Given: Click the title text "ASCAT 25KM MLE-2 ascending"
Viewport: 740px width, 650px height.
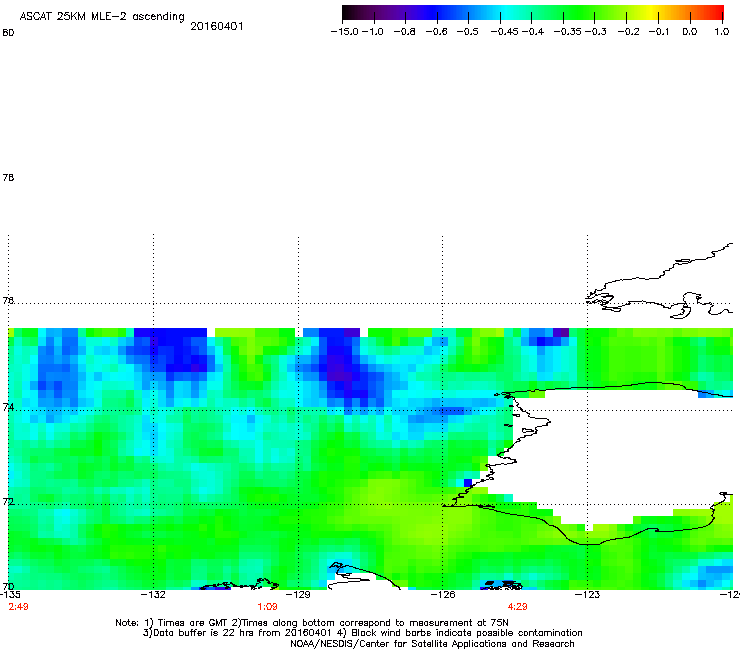Looking at the screenshot, I should (102, 17).
